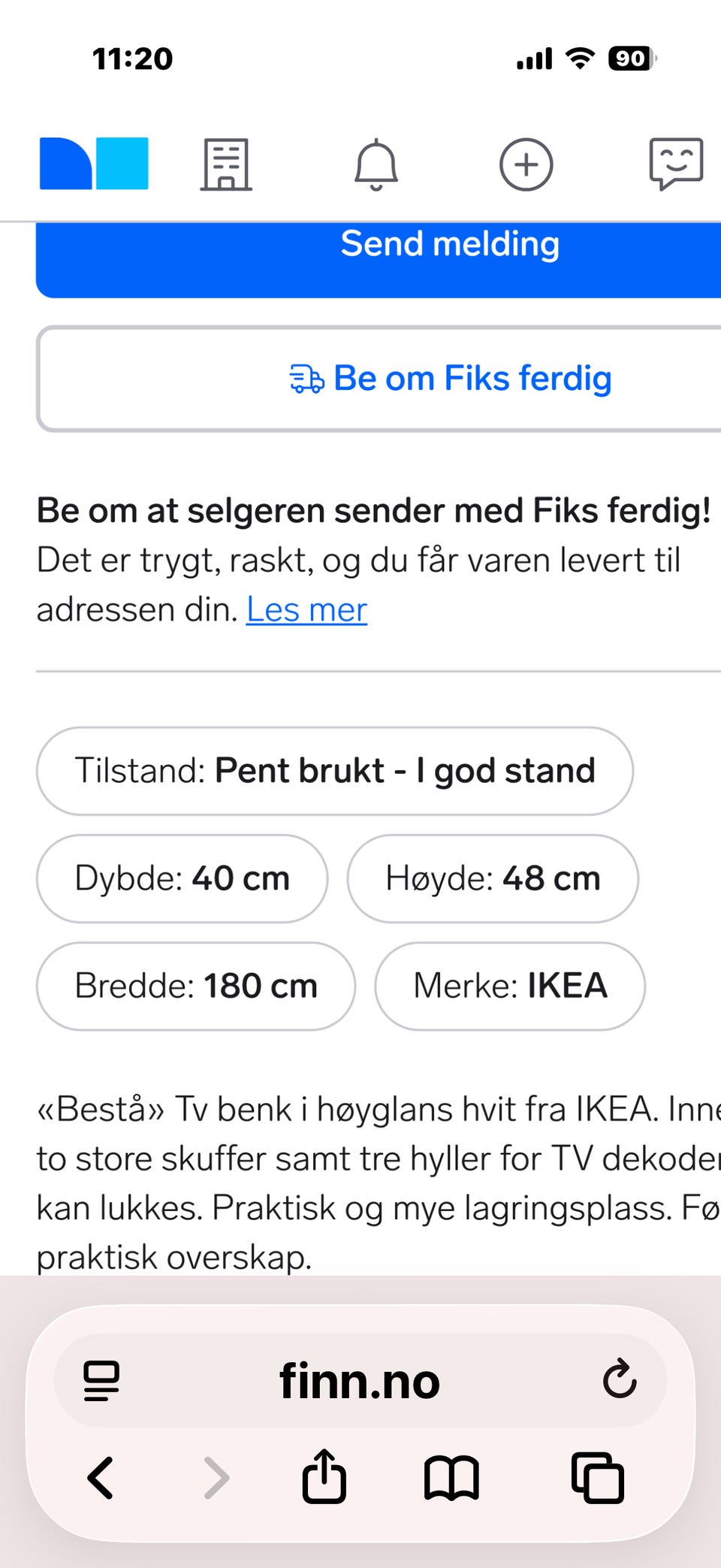
Task: Open the real estate building icon
Action: [226, 165]
